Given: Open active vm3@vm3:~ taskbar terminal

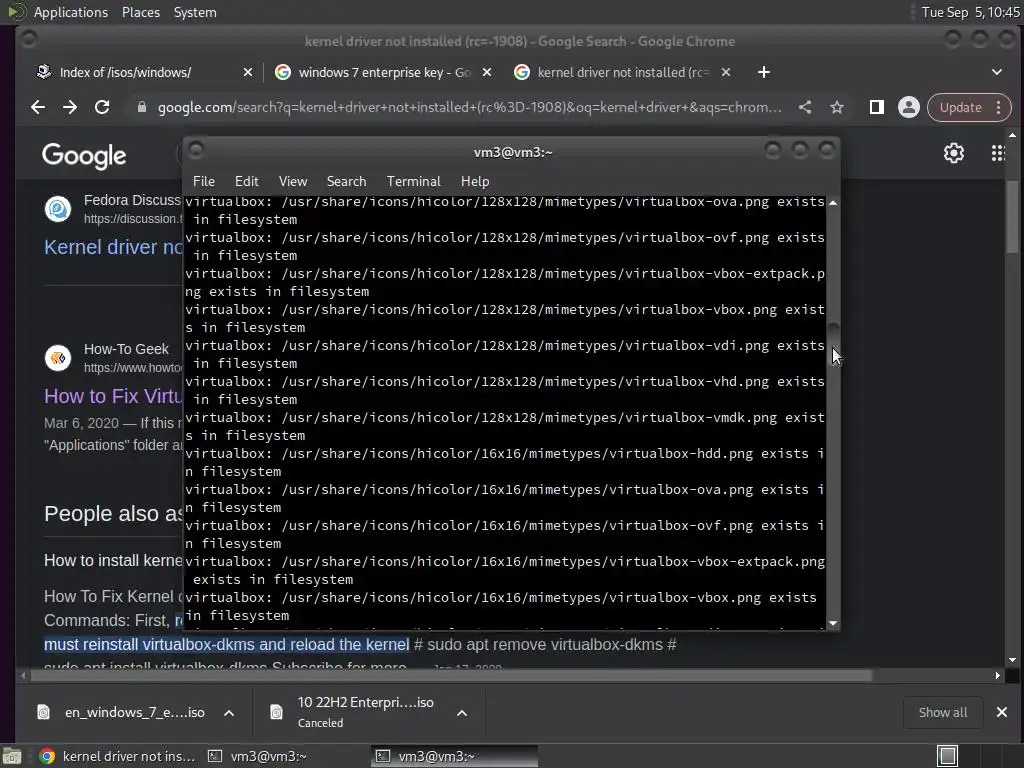Looking at the screenshot, I should coord(454,756).
